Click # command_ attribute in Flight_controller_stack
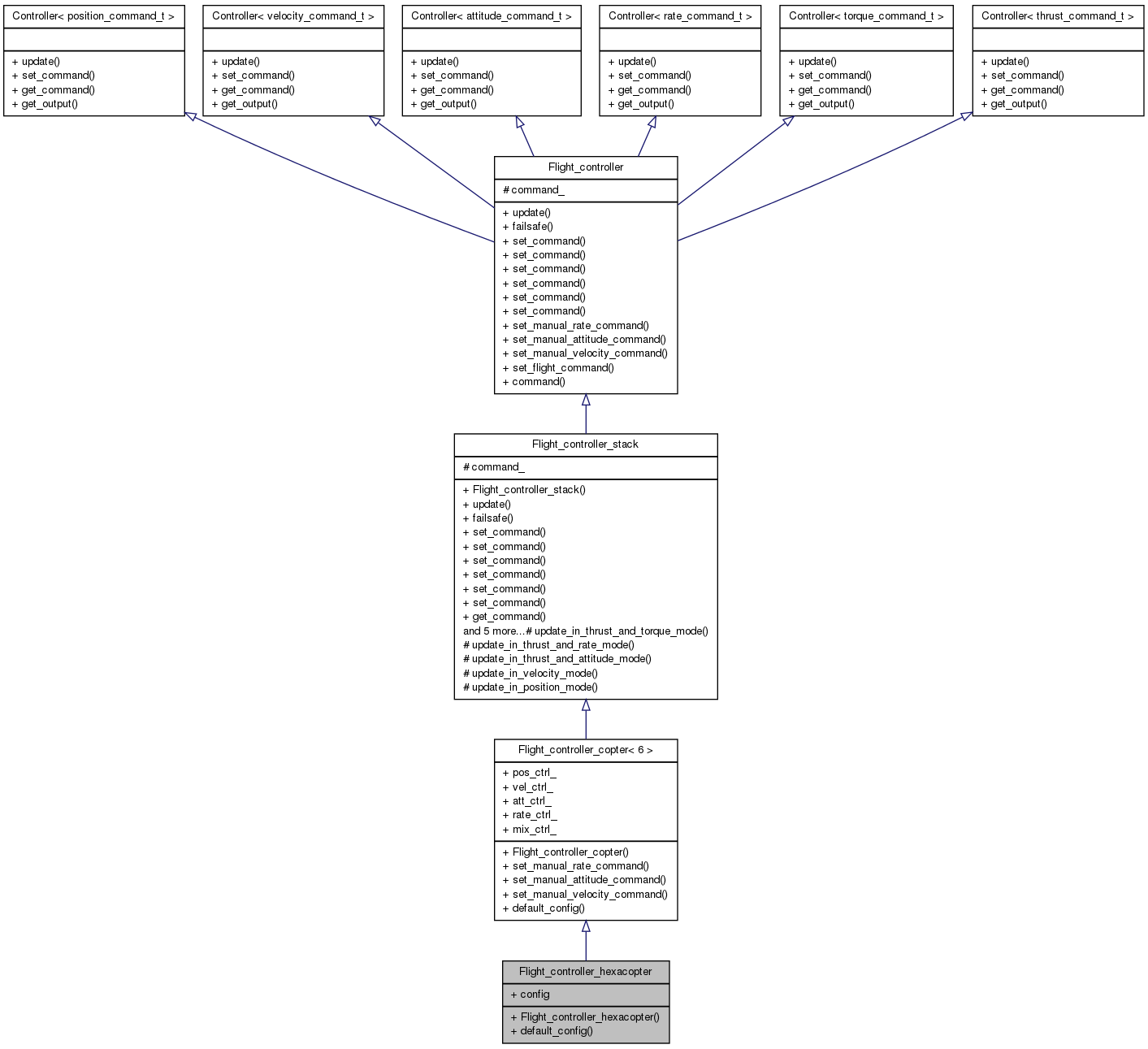Viewport: 1148px width, 1049px height. [x=494, y=467]
